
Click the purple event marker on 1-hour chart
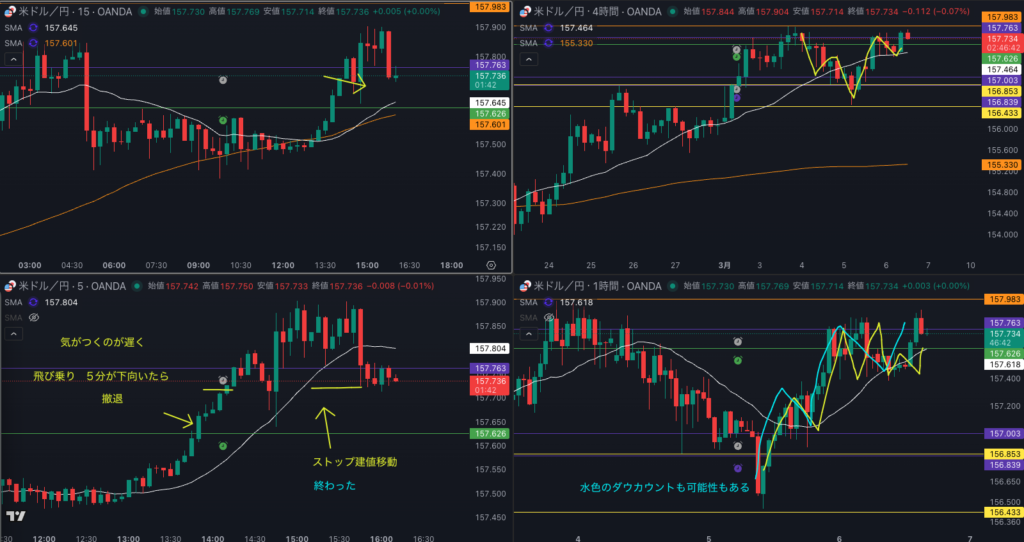(738, 468)
